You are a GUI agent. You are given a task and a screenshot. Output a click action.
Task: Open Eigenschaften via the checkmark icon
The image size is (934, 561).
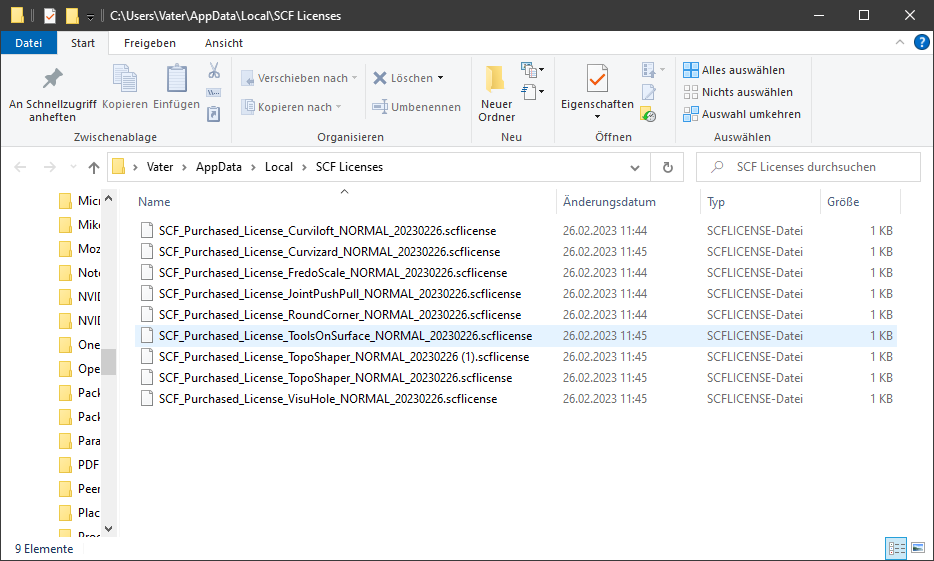click(597, 79)
